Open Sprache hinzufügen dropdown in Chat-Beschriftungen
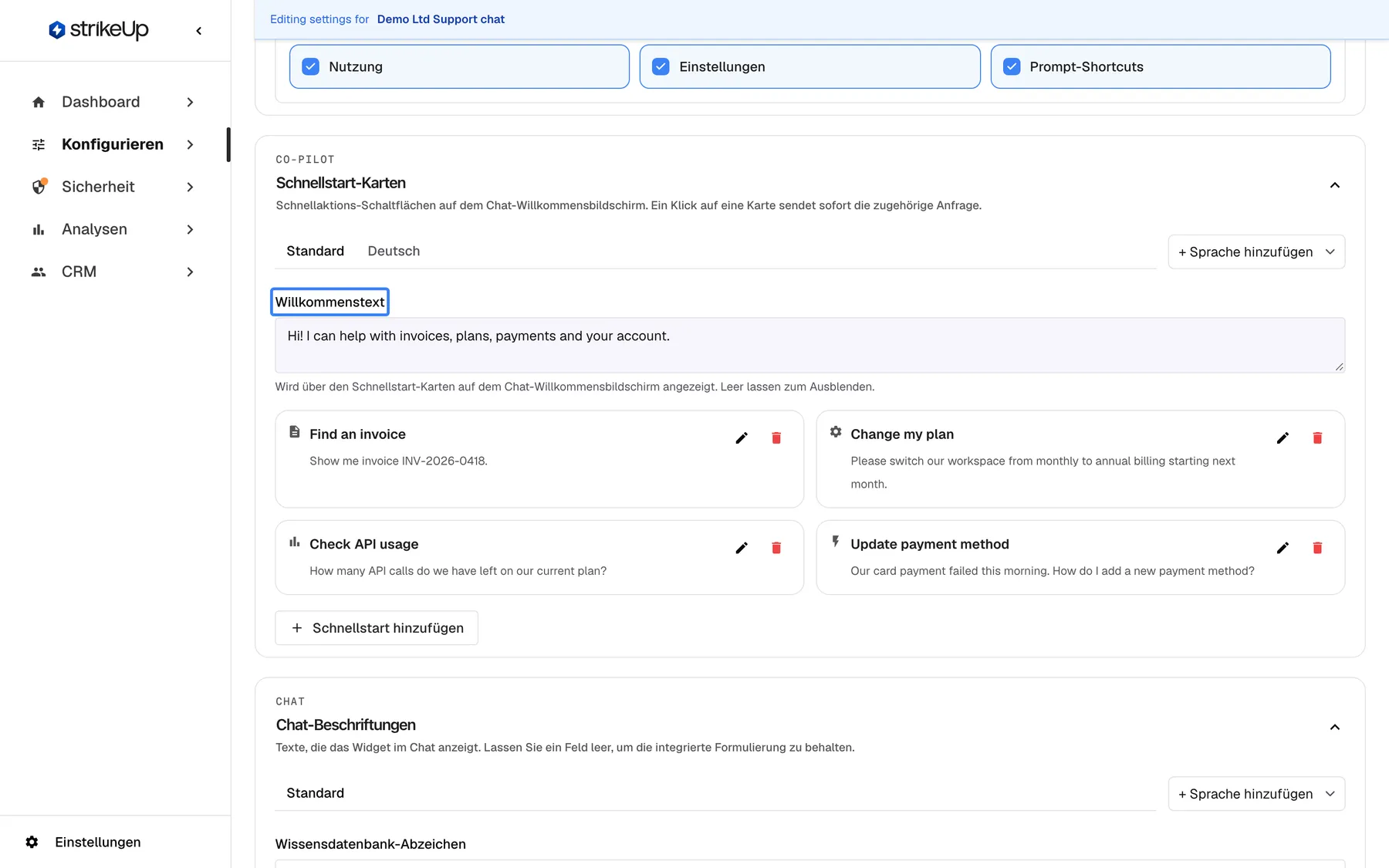This screenshot has height=868, width=1389. (1256, 794)
